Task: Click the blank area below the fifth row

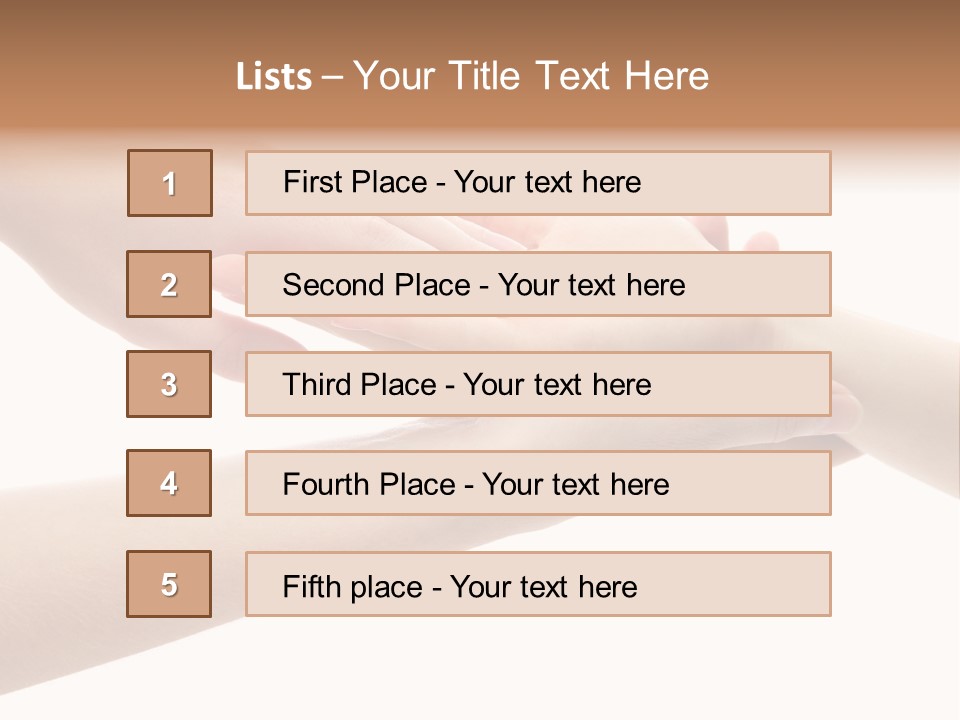Action: click(480, 670)
